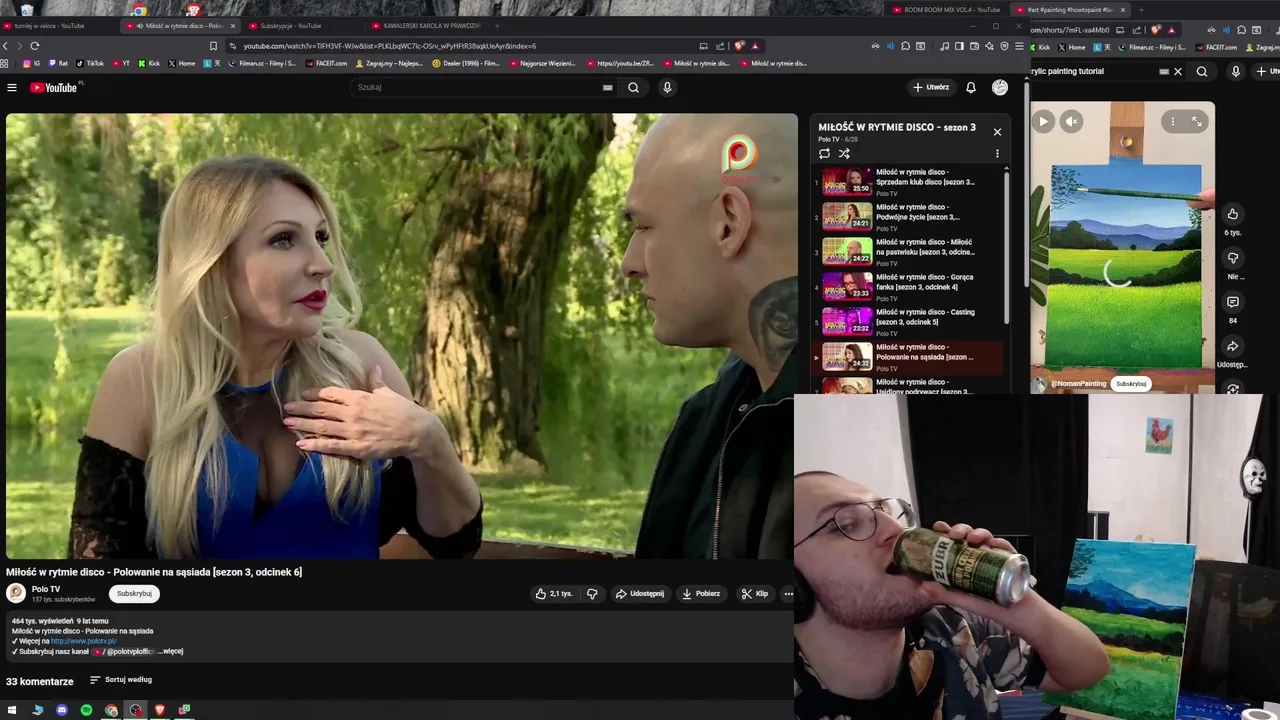Open the FACEIT.com bookmark
Image resolution: width=1280 pixels, height=720 pixels.
[327, 63]
